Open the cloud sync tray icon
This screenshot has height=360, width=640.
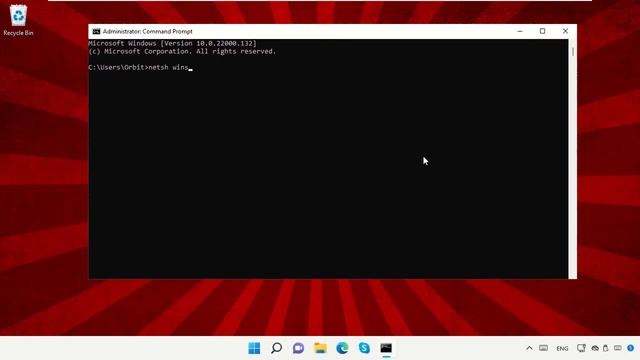click(595, 348)
